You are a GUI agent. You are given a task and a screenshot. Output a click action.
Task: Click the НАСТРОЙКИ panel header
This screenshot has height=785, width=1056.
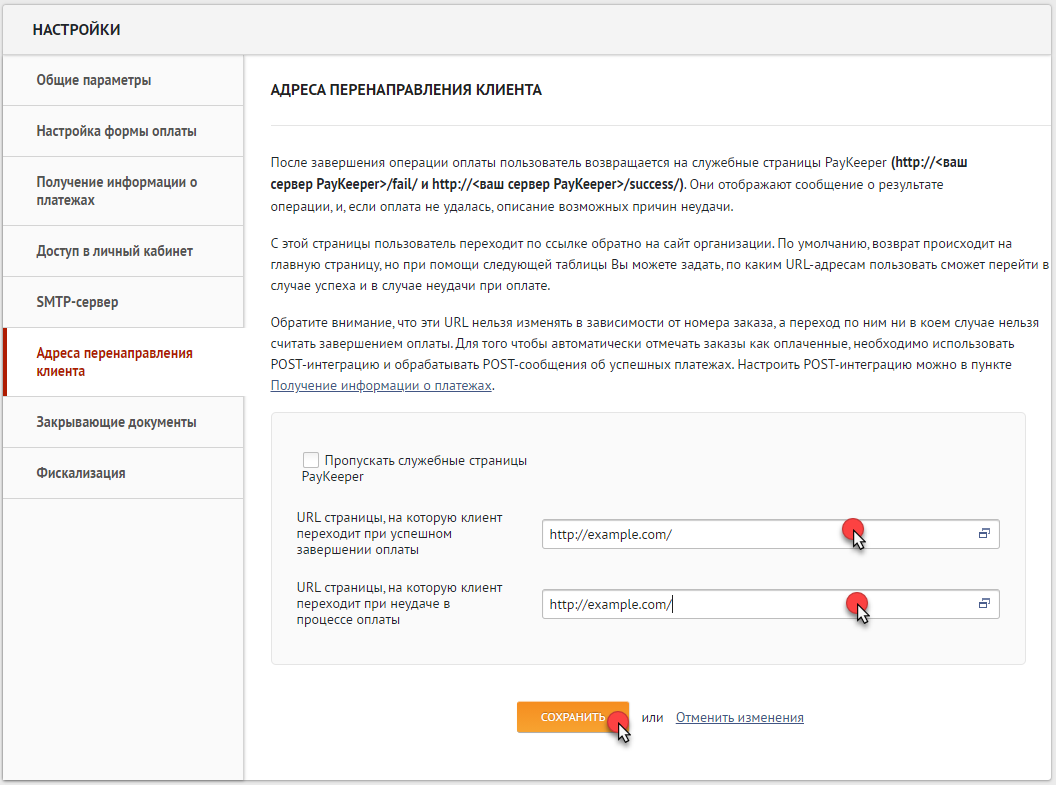(x=77, y=30)
